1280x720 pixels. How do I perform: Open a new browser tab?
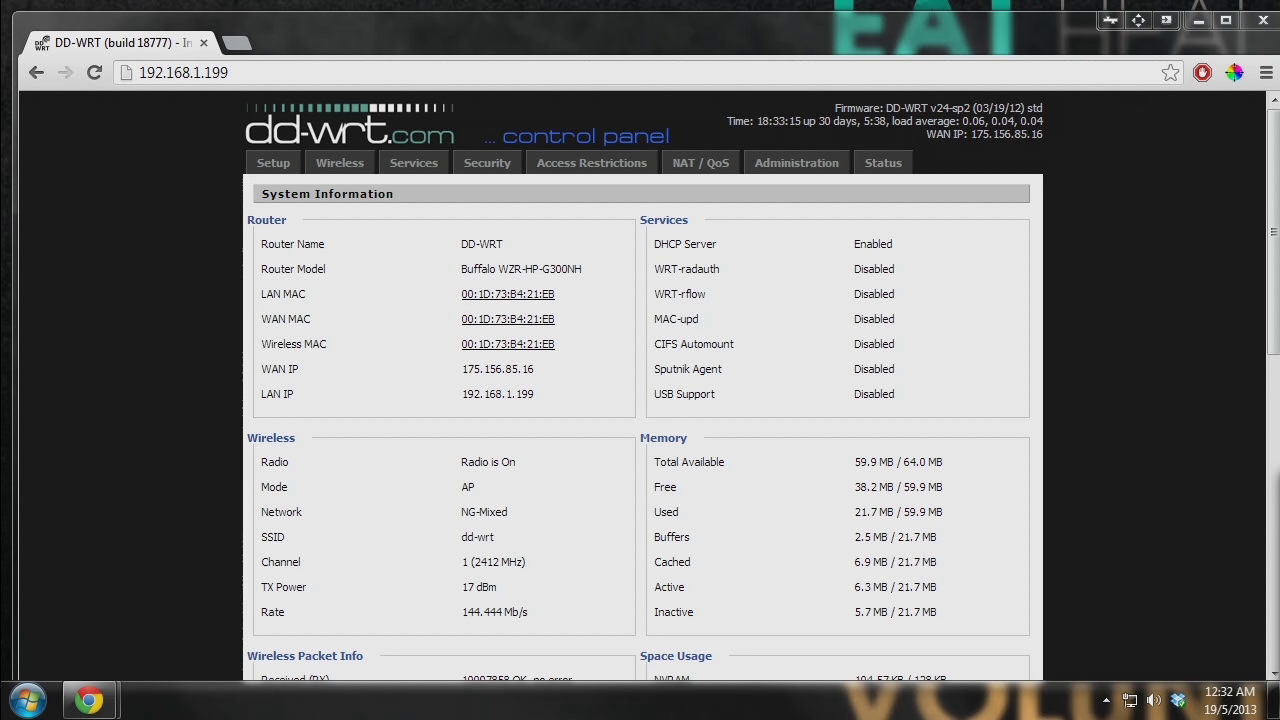(x=236, y=43)
